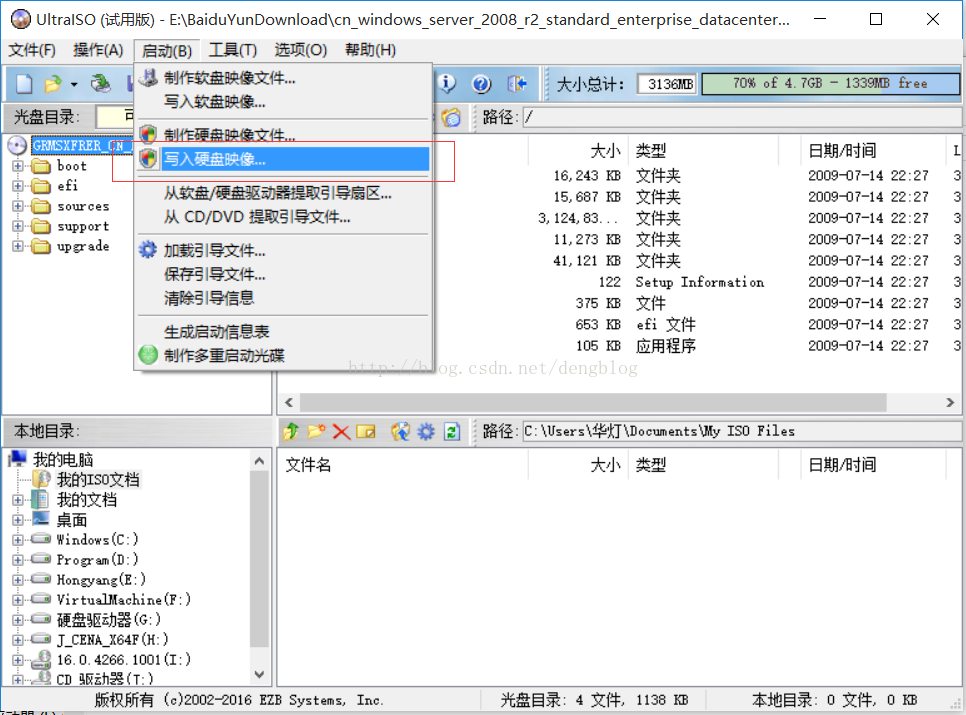Expand the VirtualMachine(F:) drive node
Screen dimensions: 966x715
[17, 599]
